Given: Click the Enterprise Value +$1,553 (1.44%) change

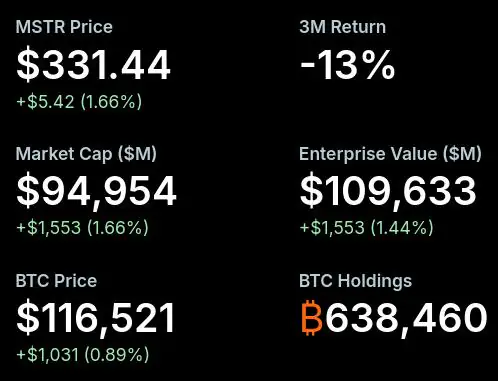Looking at the screenshot, I should tap(366, 228).
